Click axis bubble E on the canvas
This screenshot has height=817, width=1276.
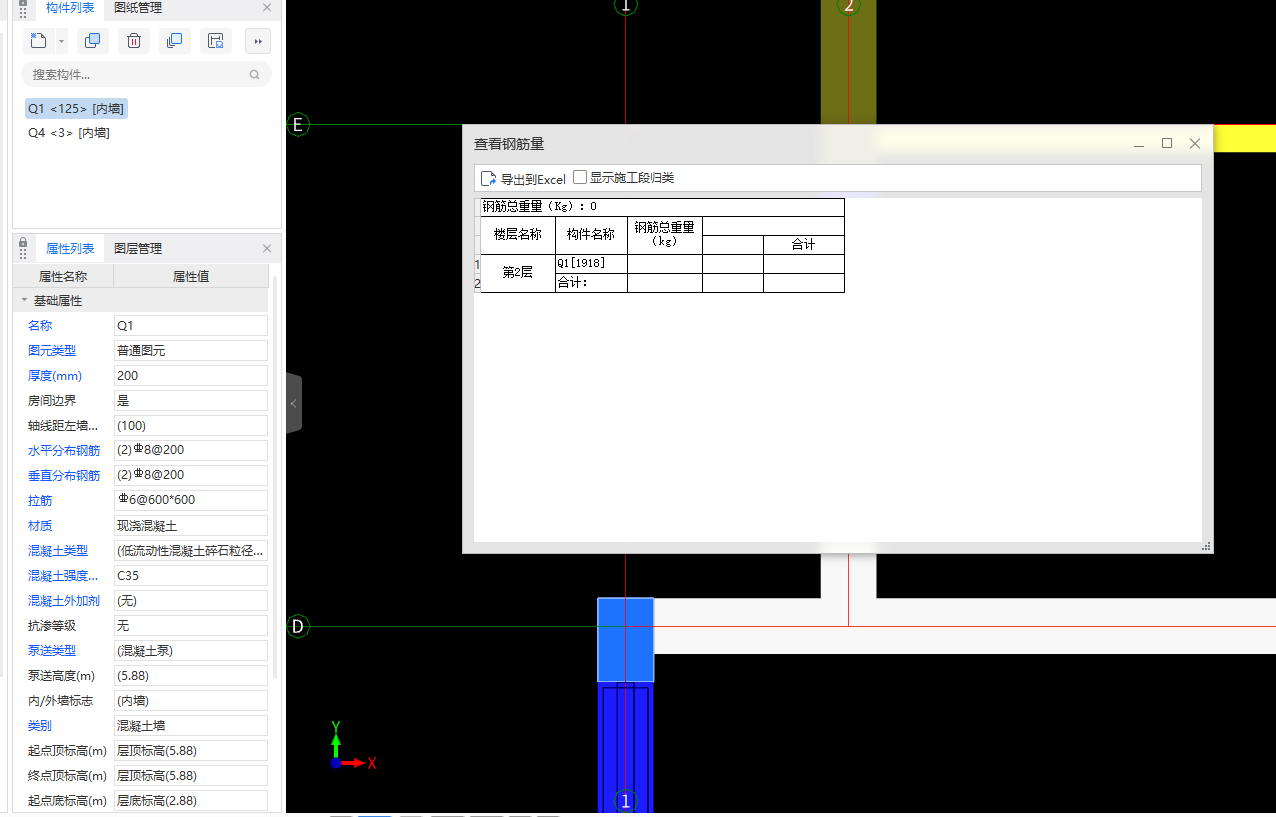click(x=297, y=125)
